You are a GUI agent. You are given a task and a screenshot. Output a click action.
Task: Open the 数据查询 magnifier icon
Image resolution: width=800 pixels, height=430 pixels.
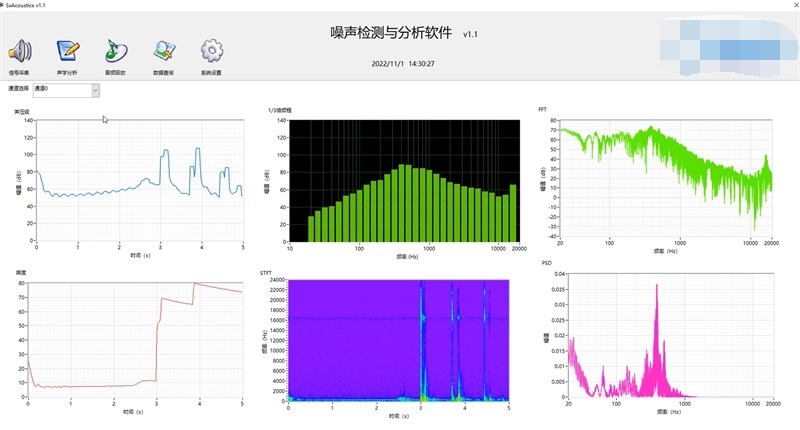(164, 50)
